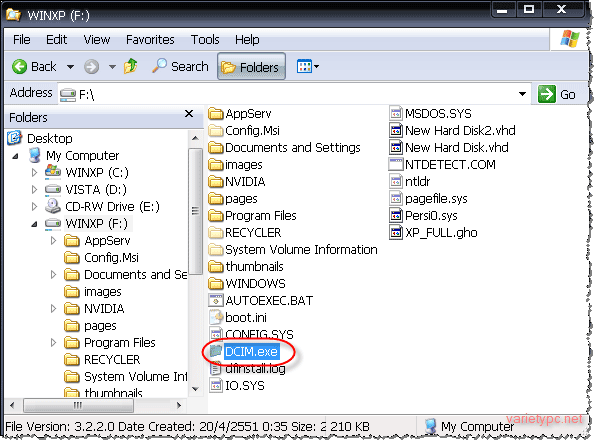Open Search with magnifier icon
This screenshot has height=440, width=594.
pos(180,67)
